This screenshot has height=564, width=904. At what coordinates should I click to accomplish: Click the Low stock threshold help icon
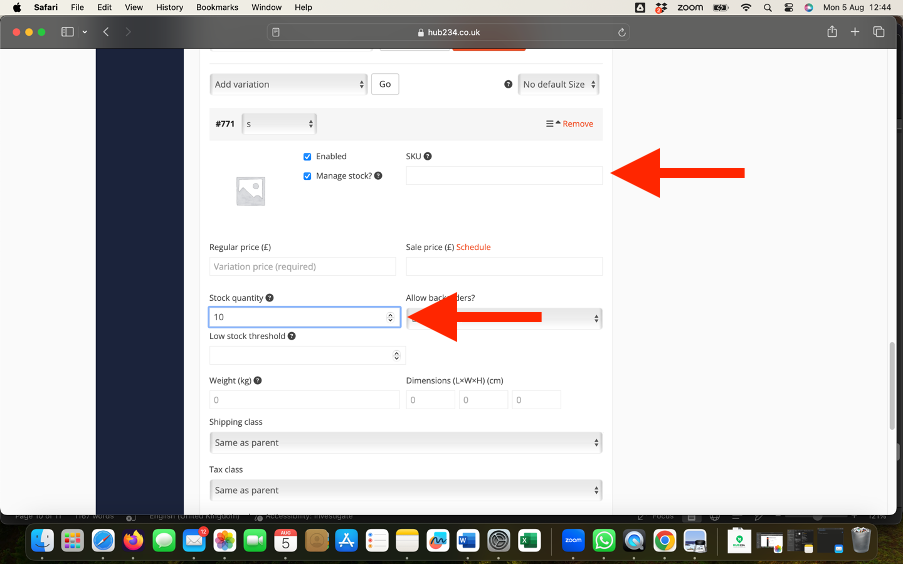pos(292,337)
